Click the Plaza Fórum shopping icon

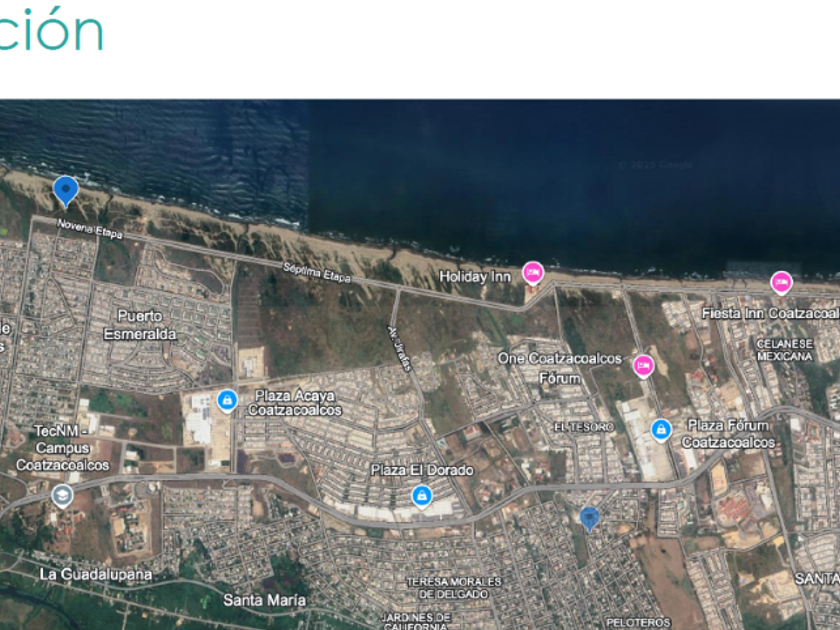(661, 430)
